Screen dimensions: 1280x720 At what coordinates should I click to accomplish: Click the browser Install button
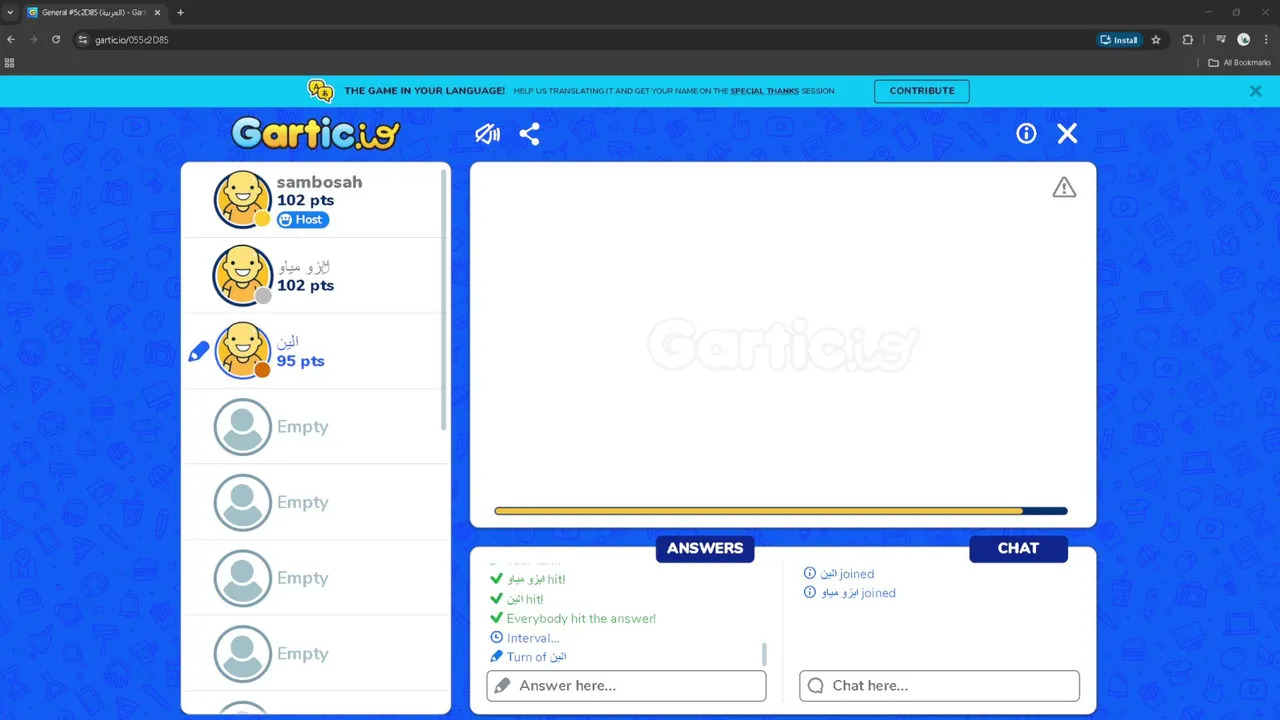tap(1119, 40)
